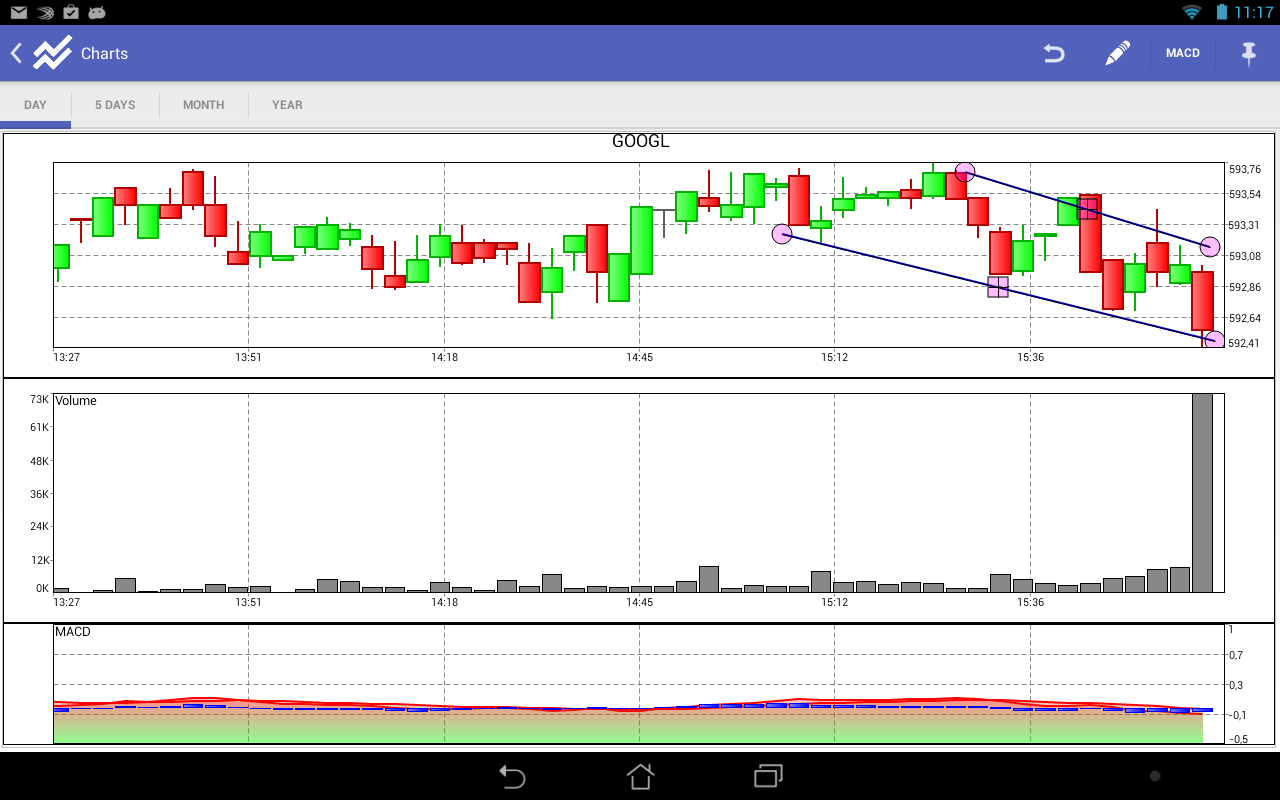Select the GOOGL chart title
The width and height of the screenshot is (1280, 800).
(640, 142)
